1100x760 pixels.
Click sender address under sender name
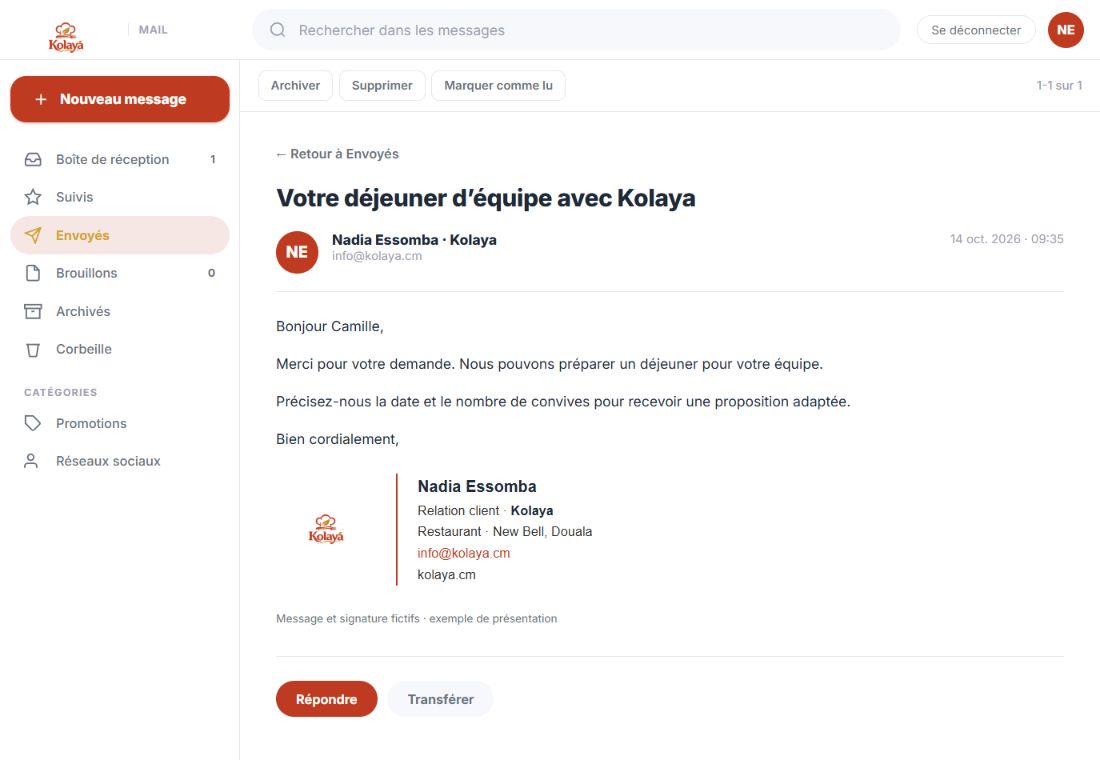[377, 256]
